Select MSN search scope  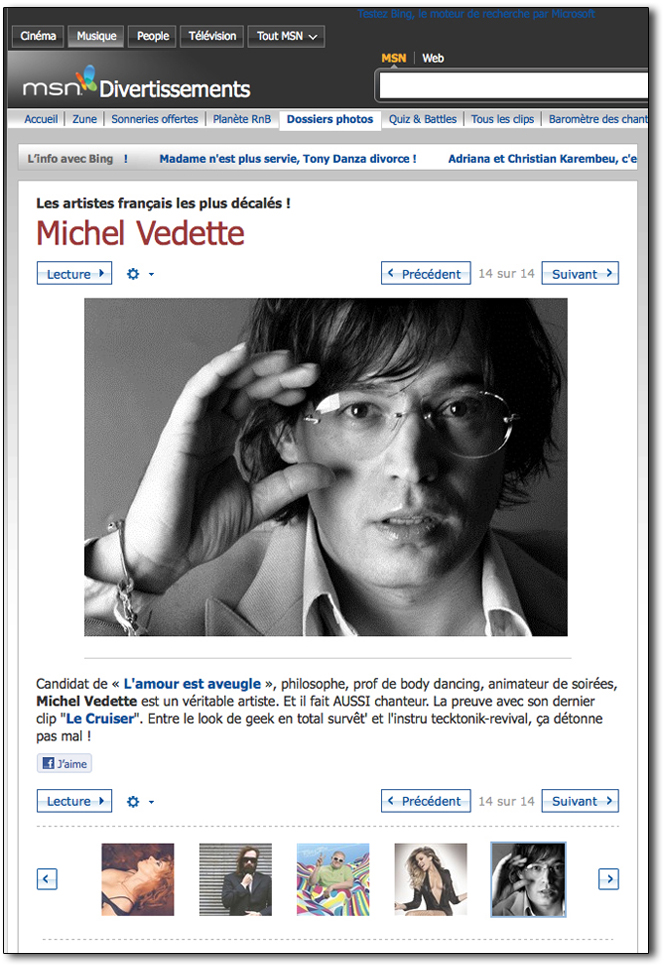click(x=393, y=58)
